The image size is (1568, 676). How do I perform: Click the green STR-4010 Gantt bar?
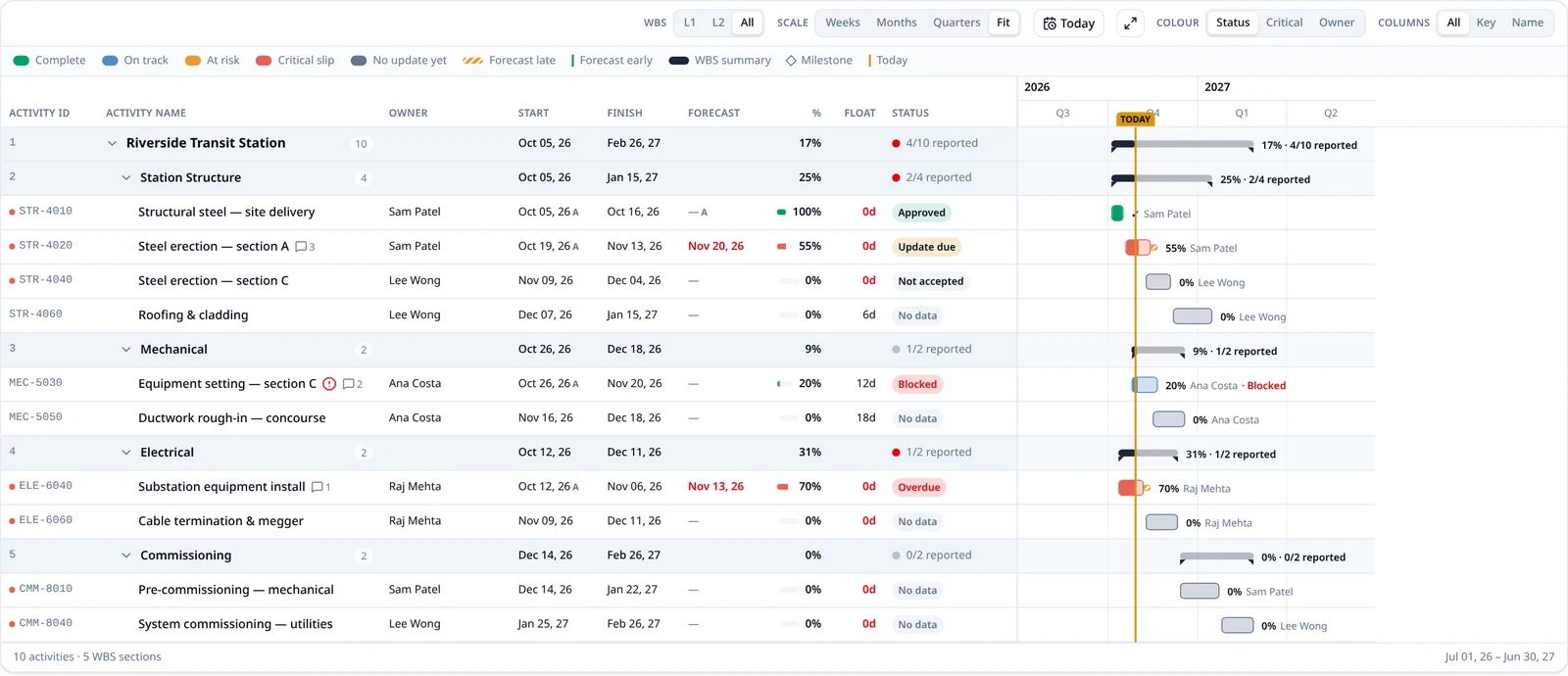point(1117,214)
